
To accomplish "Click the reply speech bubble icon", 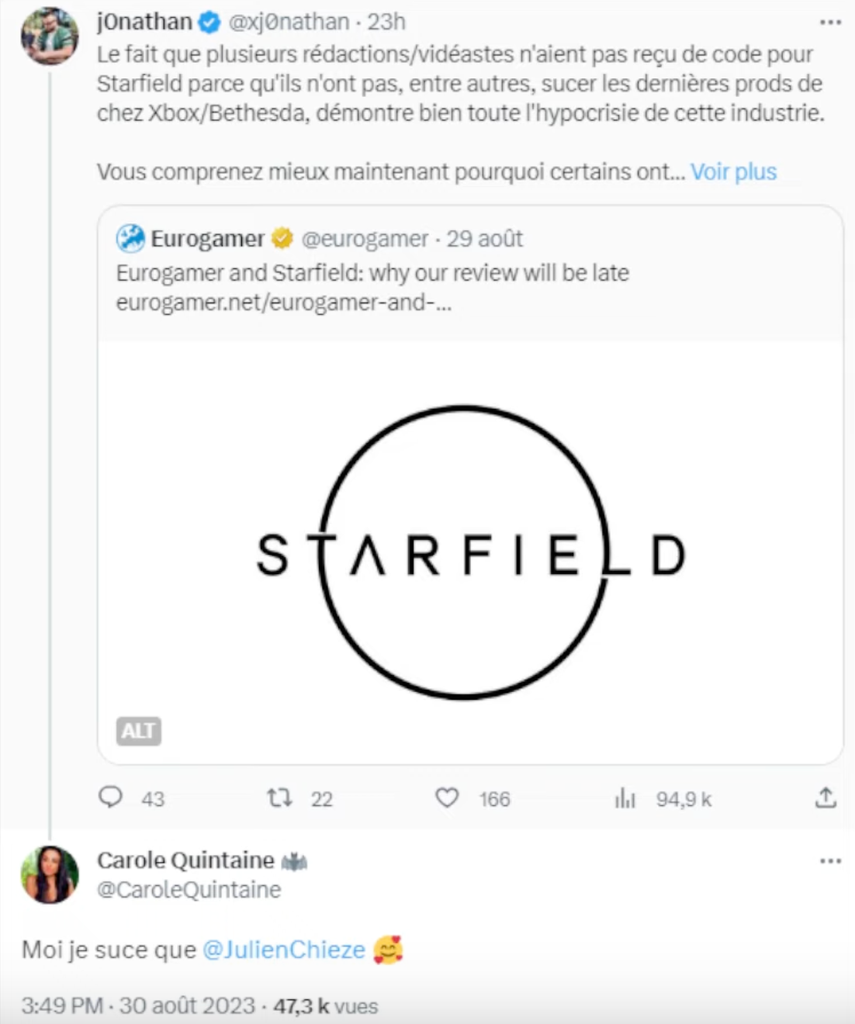I will (111, 797).
